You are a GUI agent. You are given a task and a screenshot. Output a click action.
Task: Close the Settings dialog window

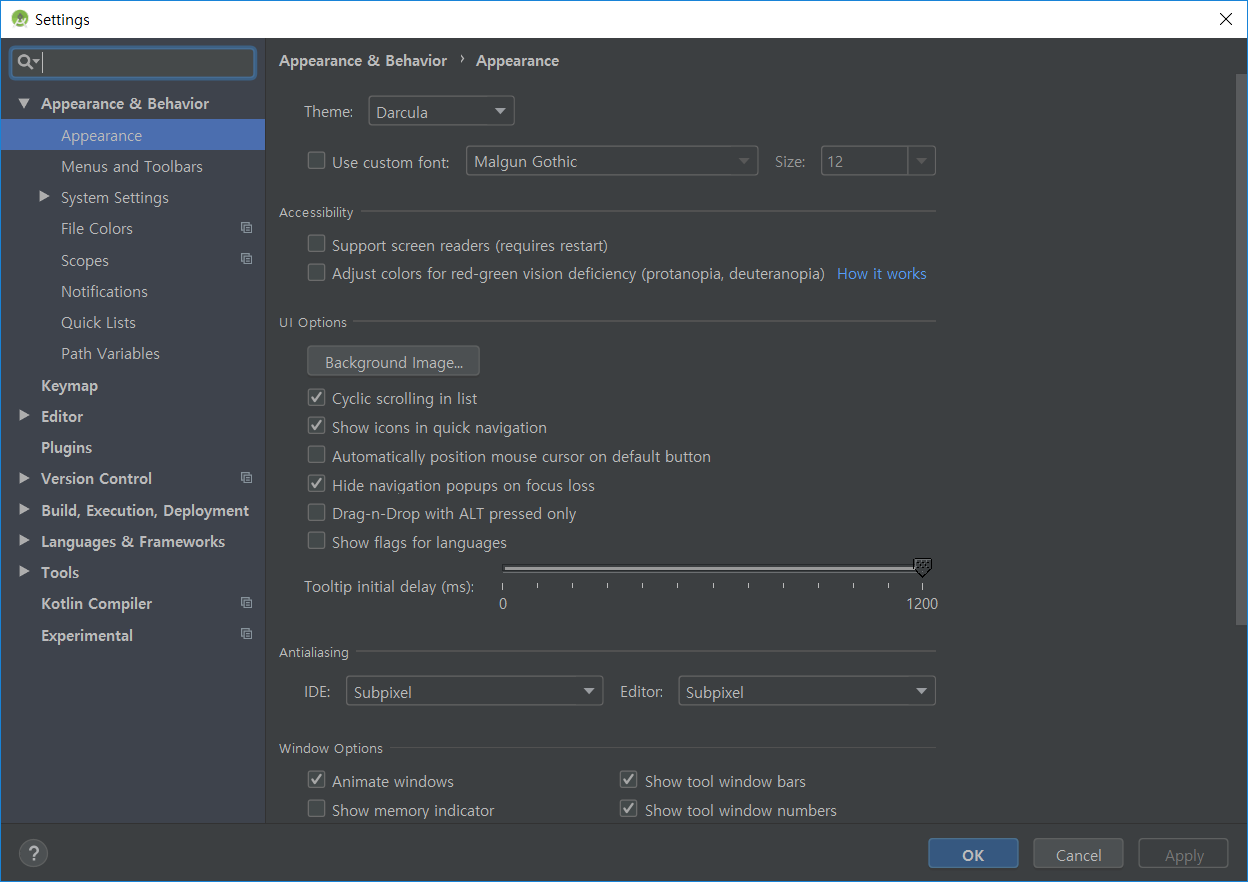pyautogui.click(x=1225, y=19)
